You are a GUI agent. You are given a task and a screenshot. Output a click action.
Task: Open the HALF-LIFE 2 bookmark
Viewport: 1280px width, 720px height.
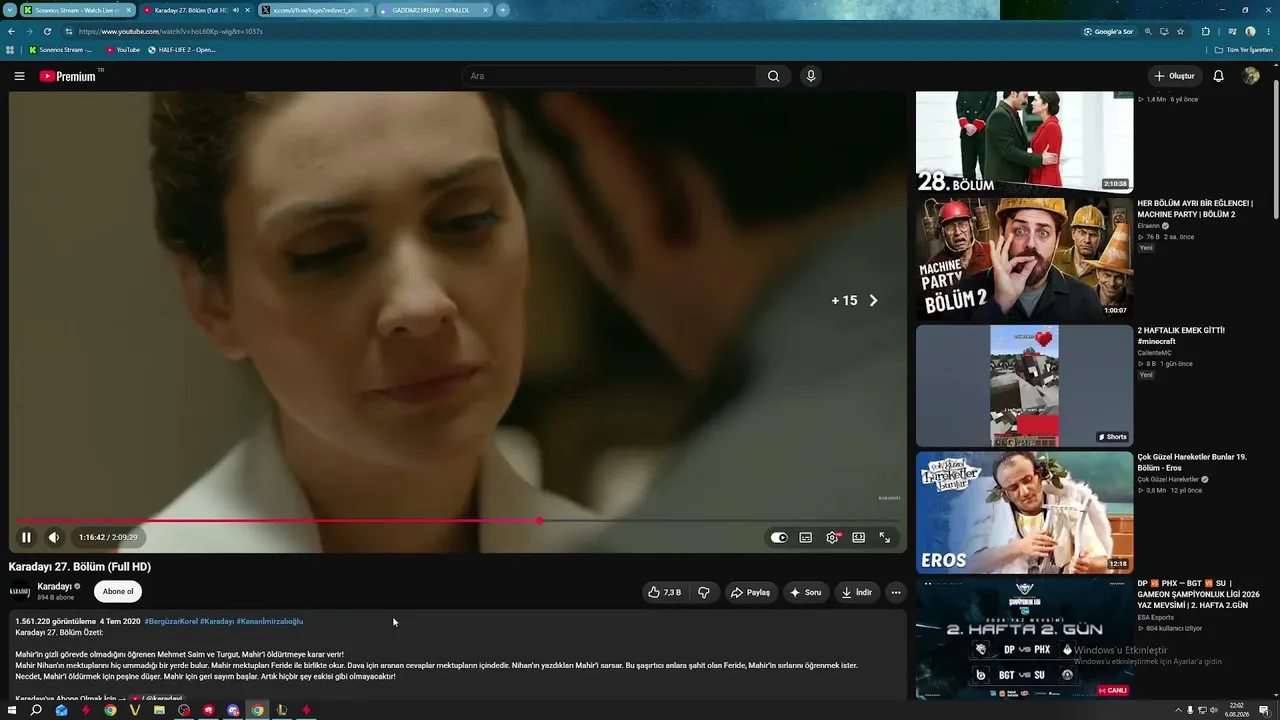click(182, 49)
